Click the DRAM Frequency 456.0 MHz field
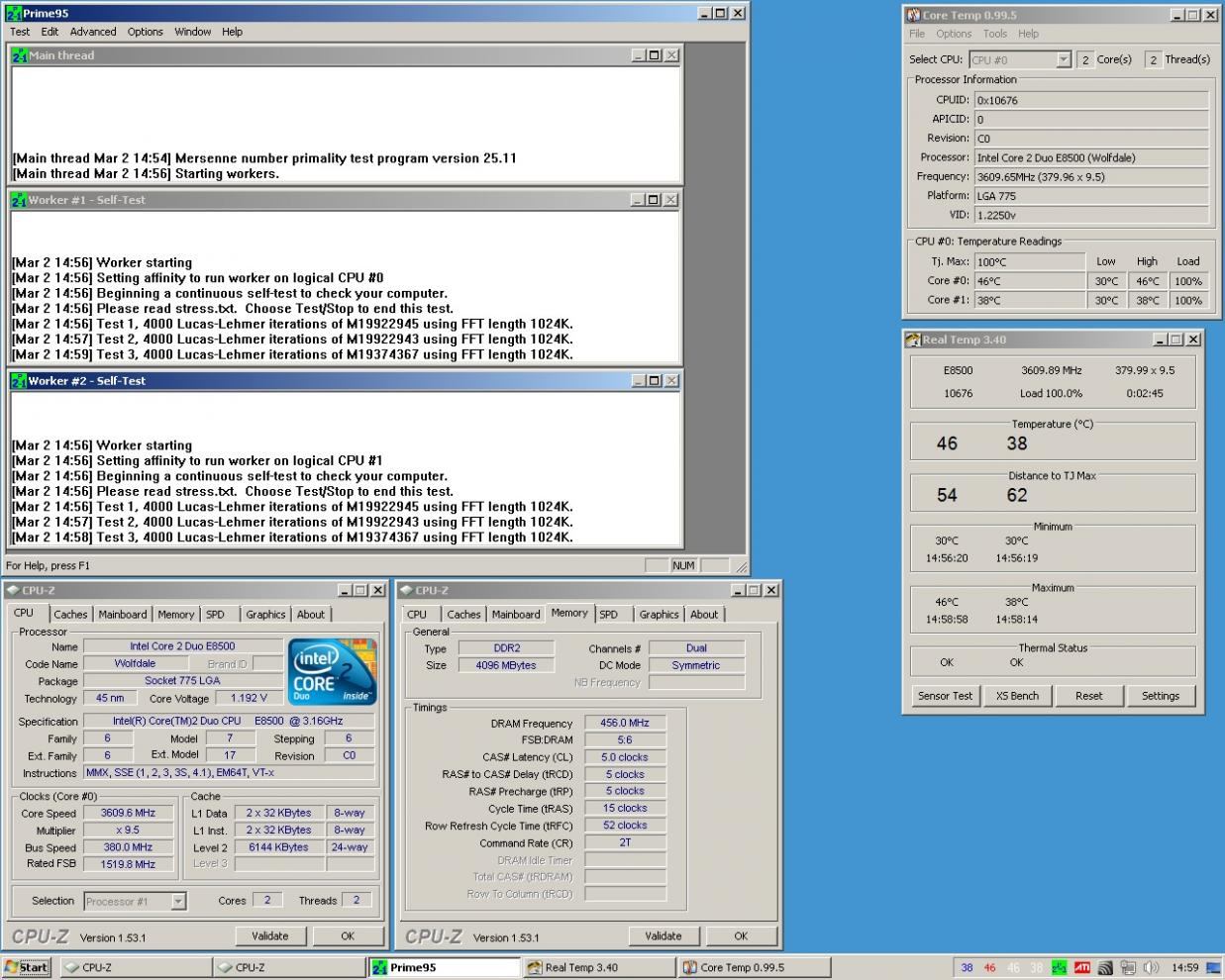This screenshot has width=1225, height=980. 625,723
